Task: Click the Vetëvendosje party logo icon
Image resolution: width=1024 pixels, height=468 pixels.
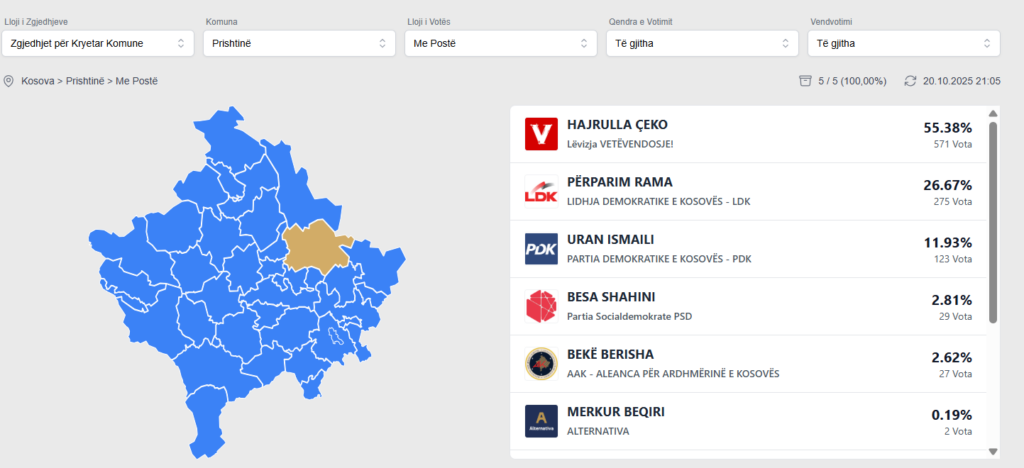Action: pos(541,134)
